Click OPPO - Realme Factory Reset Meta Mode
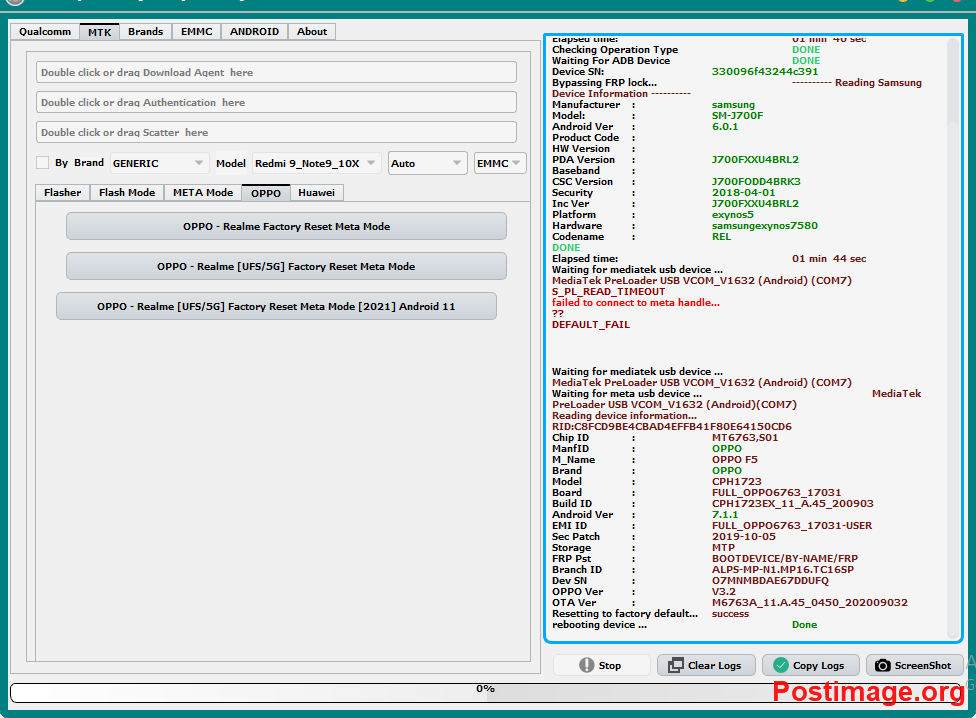976x718 pixels. pos(286,227)
